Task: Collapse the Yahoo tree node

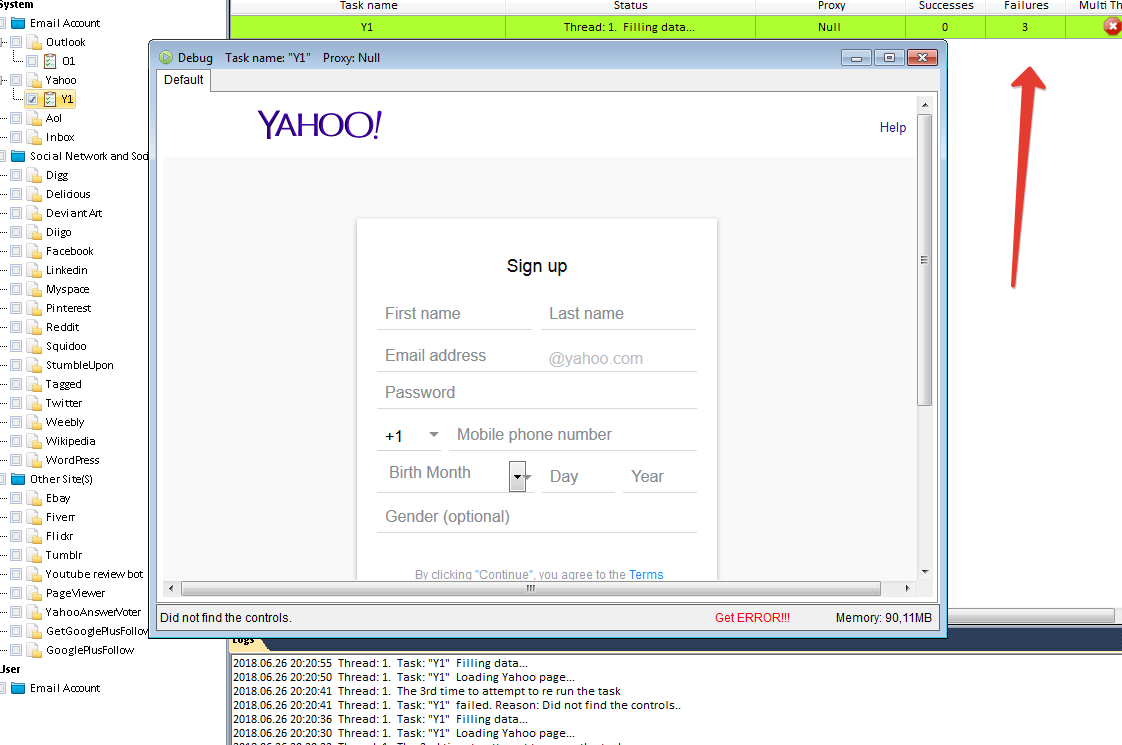Action: coord(3,80)
